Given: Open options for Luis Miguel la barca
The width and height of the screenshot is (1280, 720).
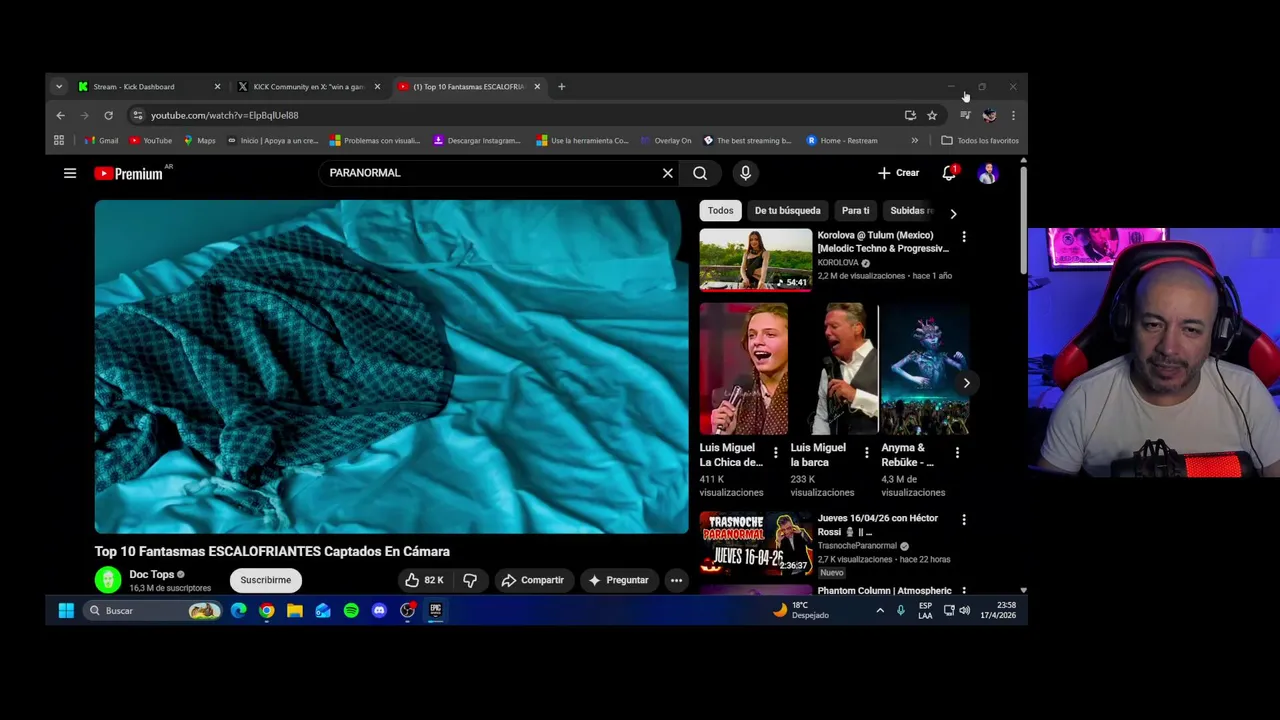Looking at the screenshot, I should [866, 453].
